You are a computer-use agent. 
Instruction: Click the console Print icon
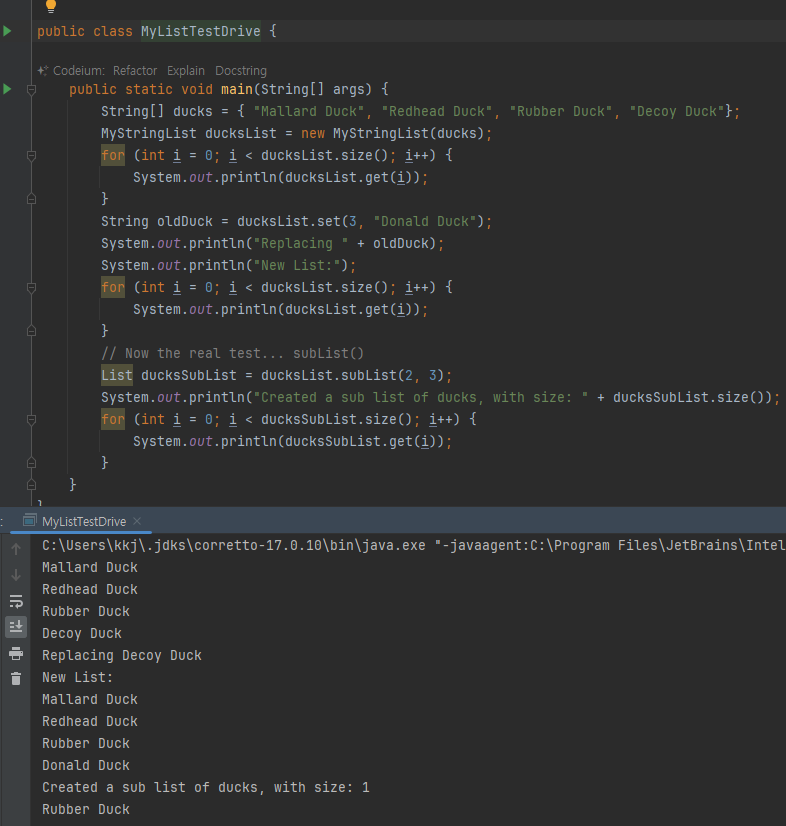16,653
